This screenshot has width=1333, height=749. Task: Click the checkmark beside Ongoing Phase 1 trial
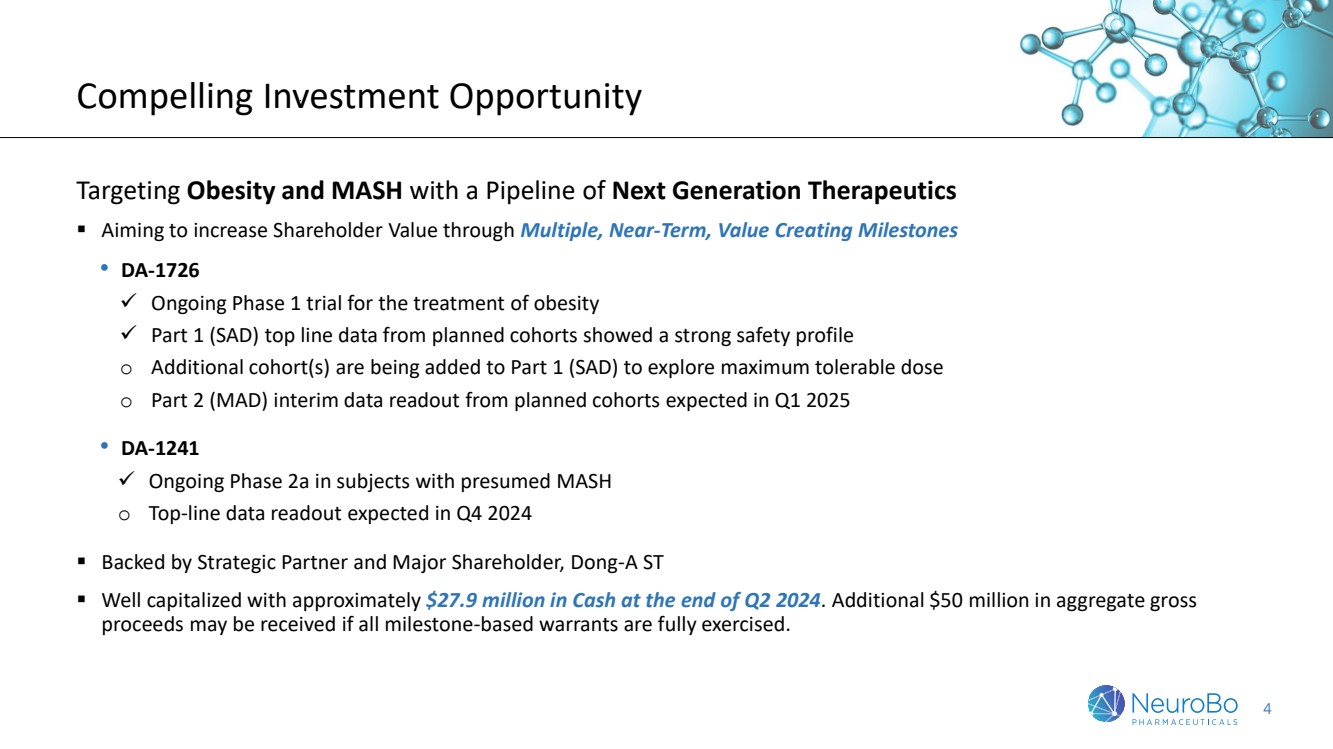pyautogui.click(x=128, y=302)
